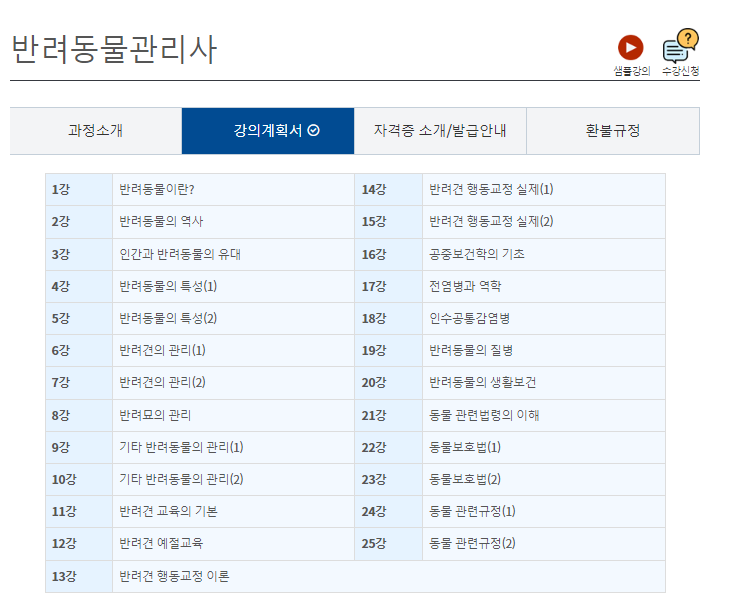The height and width of the screenshot is (609, 729).
Task: Select lecture 22 동물보호법(1)
Action: coord(465,447)
